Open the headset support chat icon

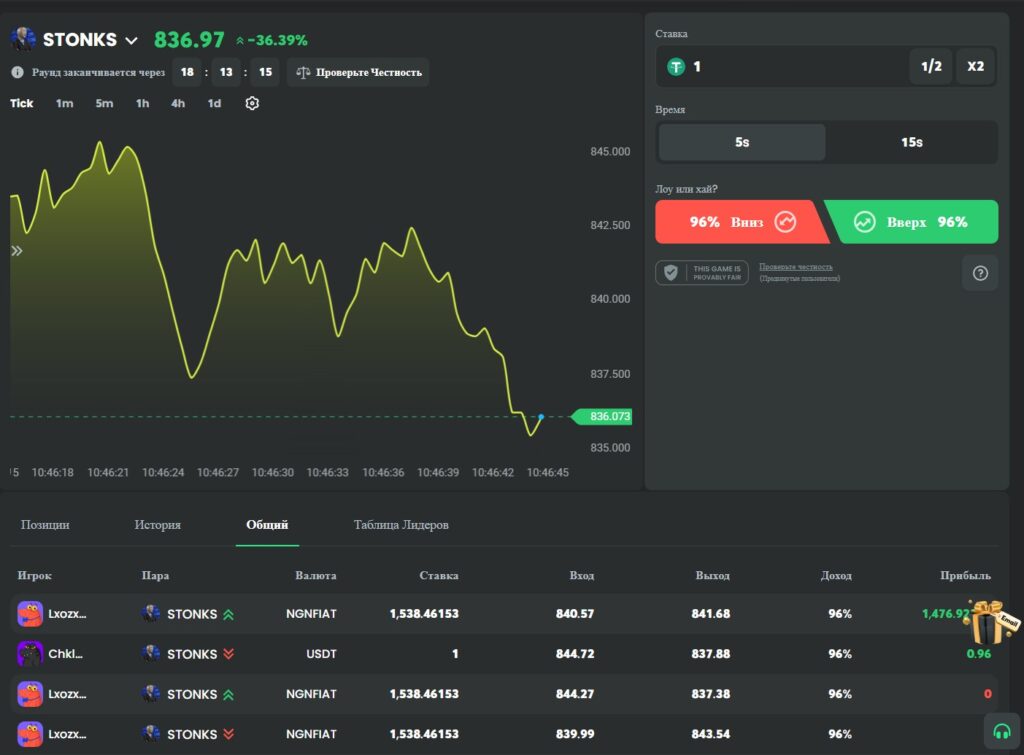[1001, 731]
